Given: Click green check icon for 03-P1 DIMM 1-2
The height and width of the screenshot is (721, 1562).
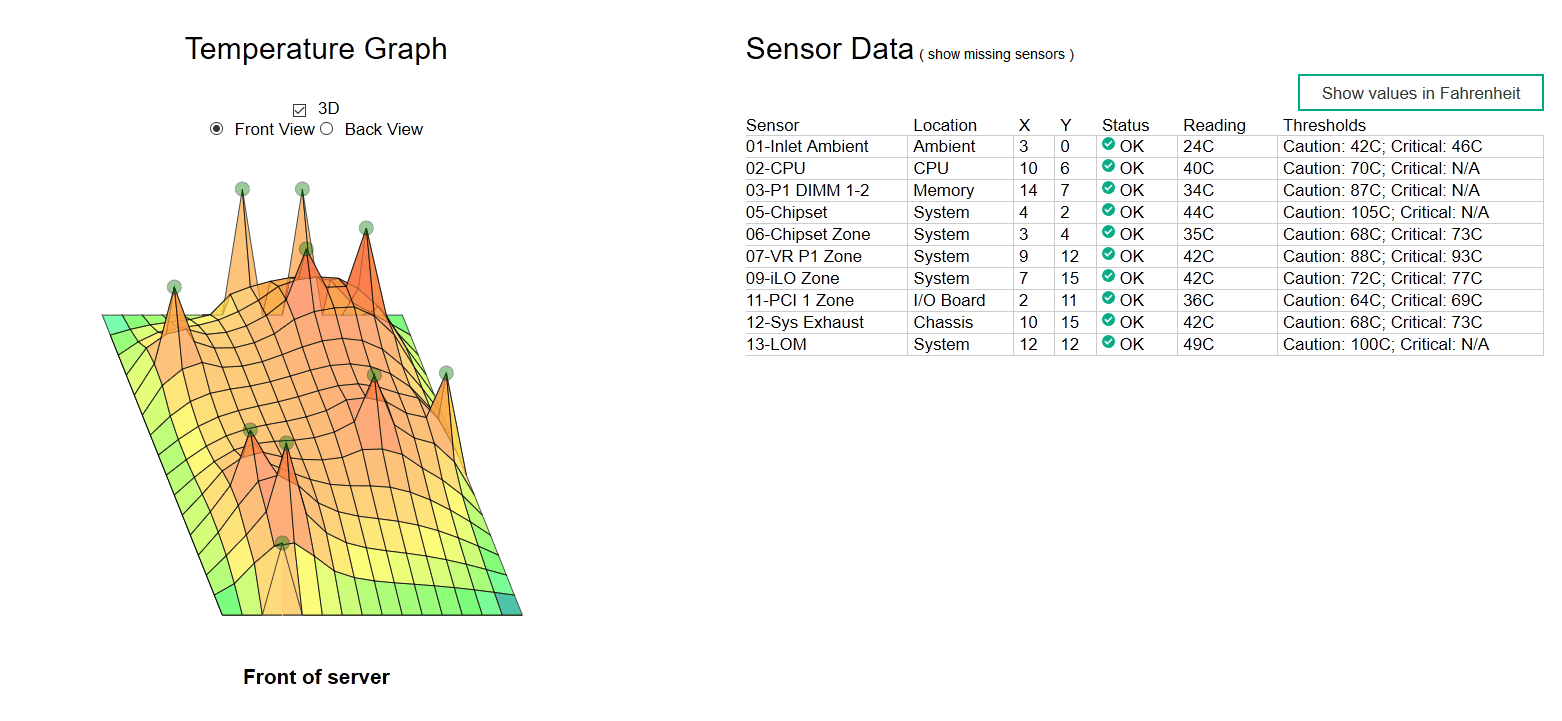Looking at the screenshot, I should click(x=1108, y=189).
